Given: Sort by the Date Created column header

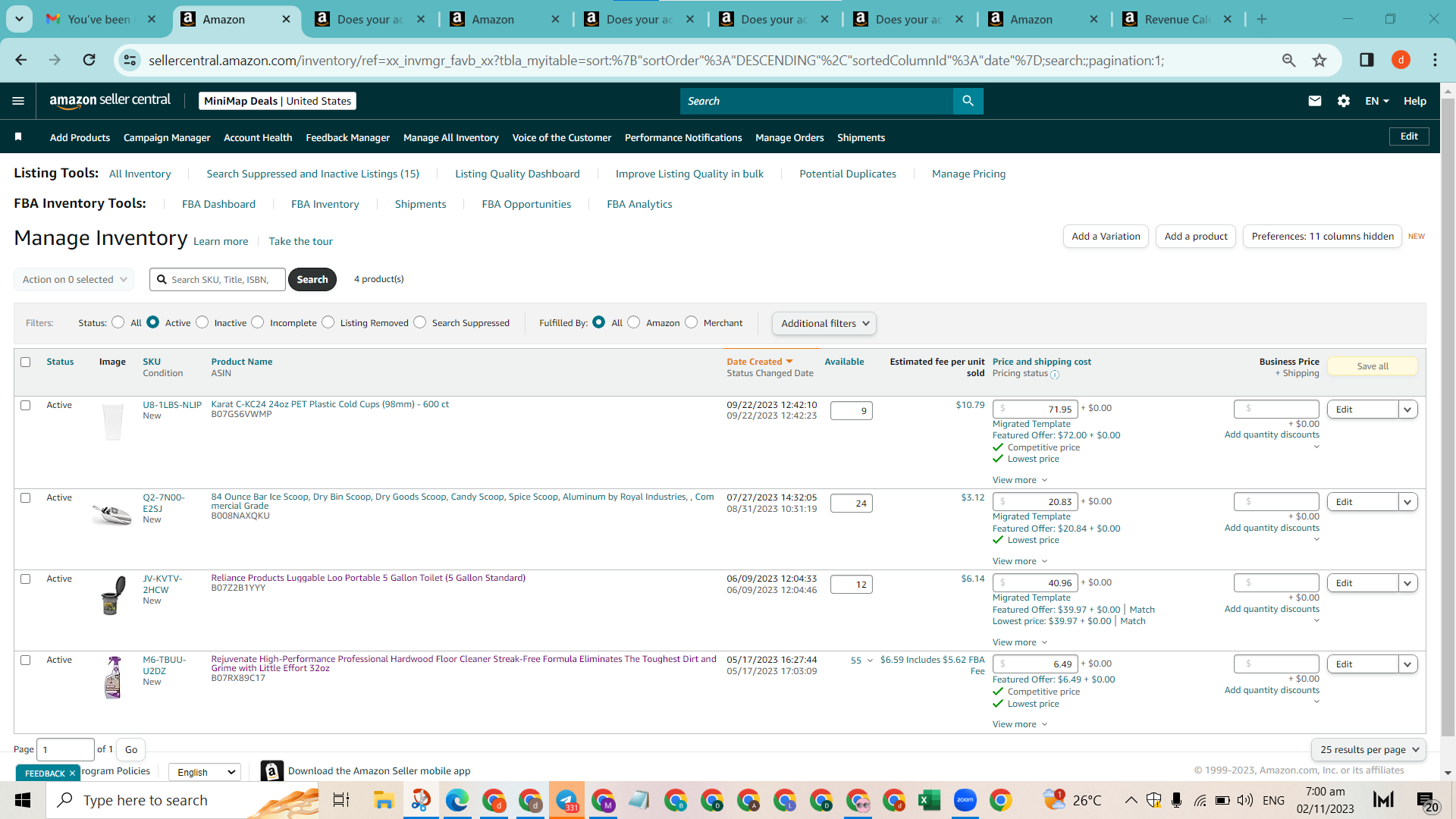Looking at the screenshot, I should point(760,362).
